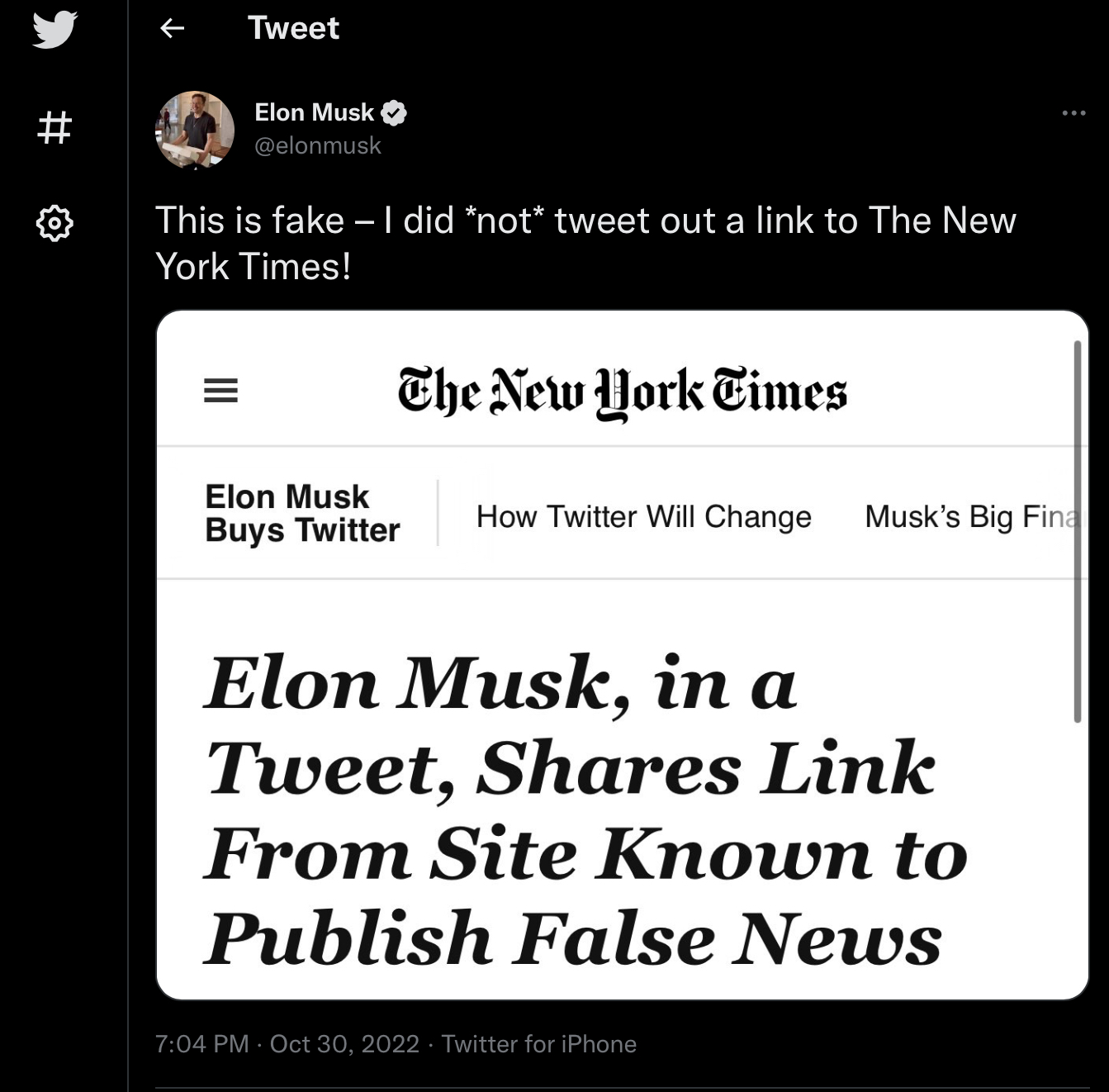The height and width of the screenshot is (1092, 1109).
Task: Click the Twitter bird logo
Action: [x=55, y=29]
